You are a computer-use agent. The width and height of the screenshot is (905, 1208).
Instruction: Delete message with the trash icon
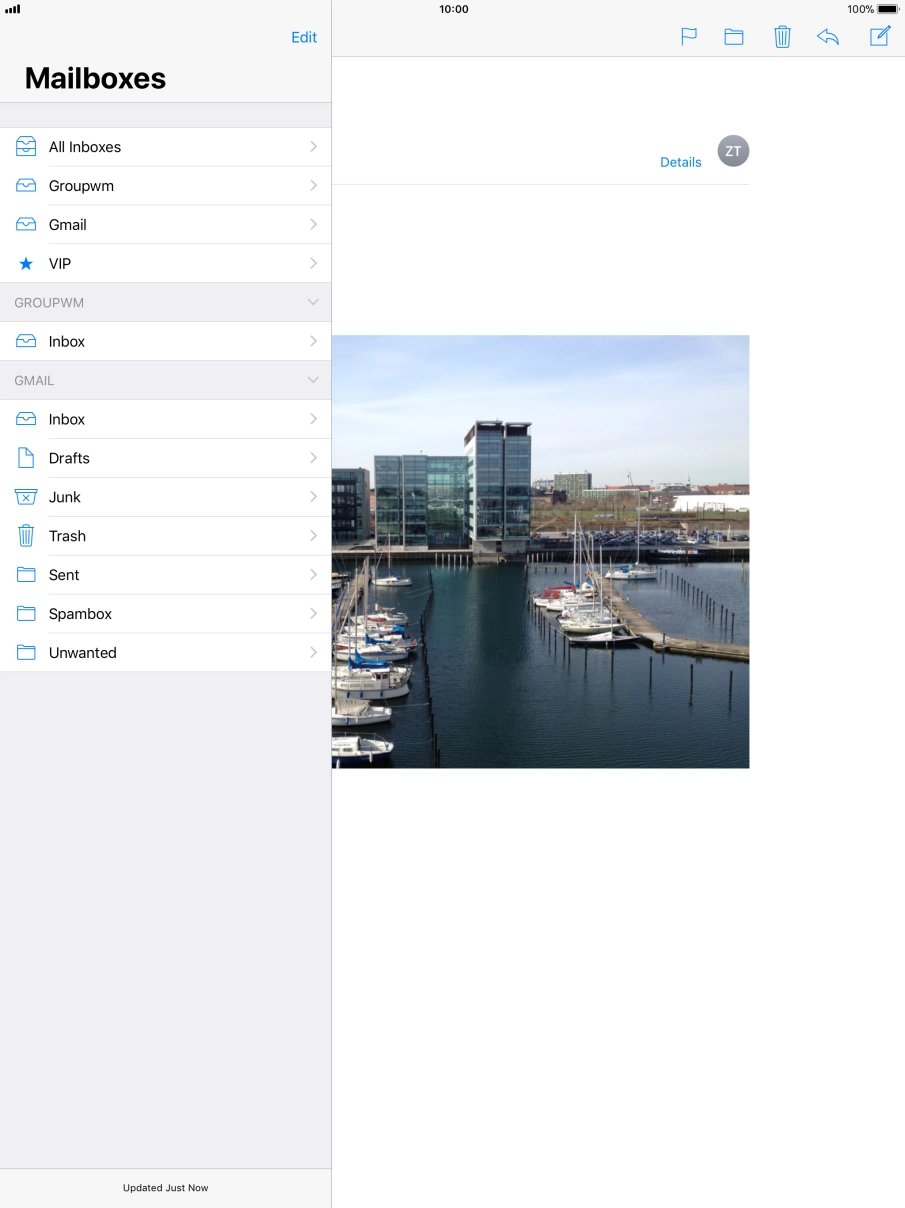click(x=782, y=37)
